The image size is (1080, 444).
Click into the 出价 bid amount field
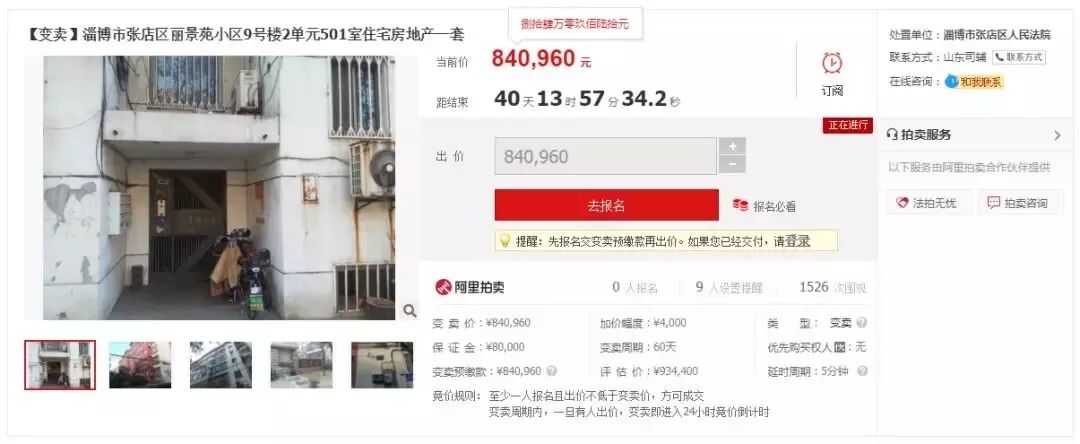tap(606, 156)
